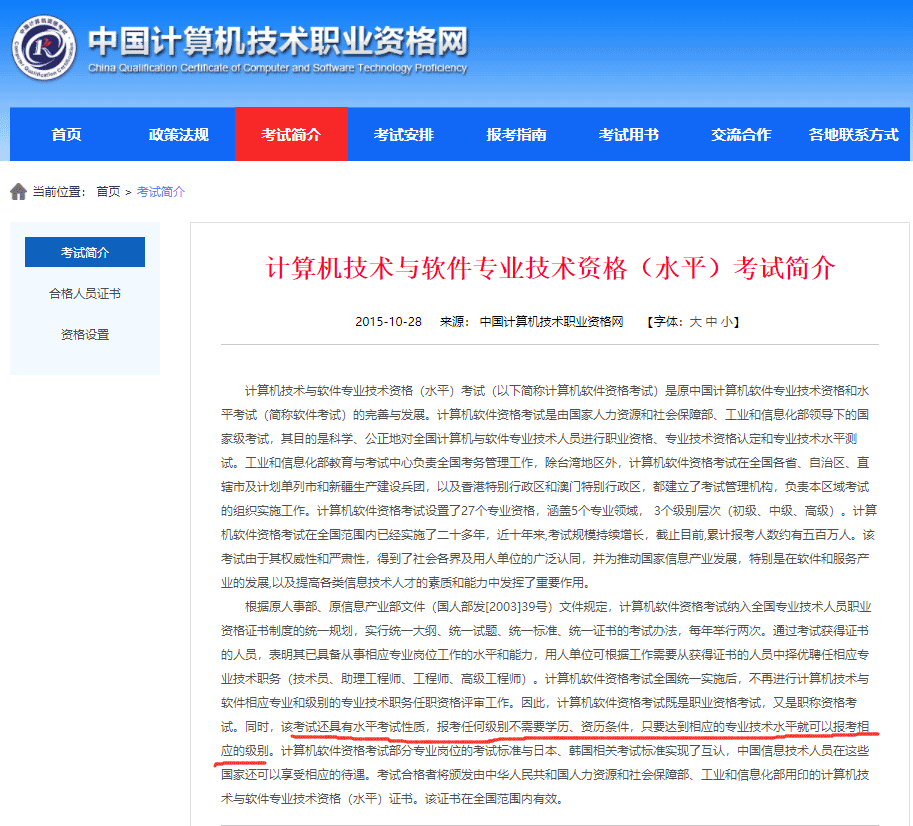Click 交流合作 in the navigation bar
913x826 pixels.
(x=741, y=134)
